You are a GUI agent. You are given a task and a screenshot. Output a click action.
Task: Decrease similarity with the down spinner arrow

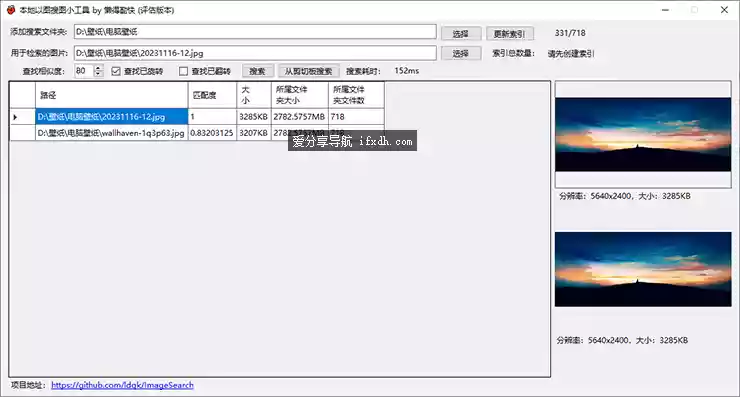pos(98,74)
